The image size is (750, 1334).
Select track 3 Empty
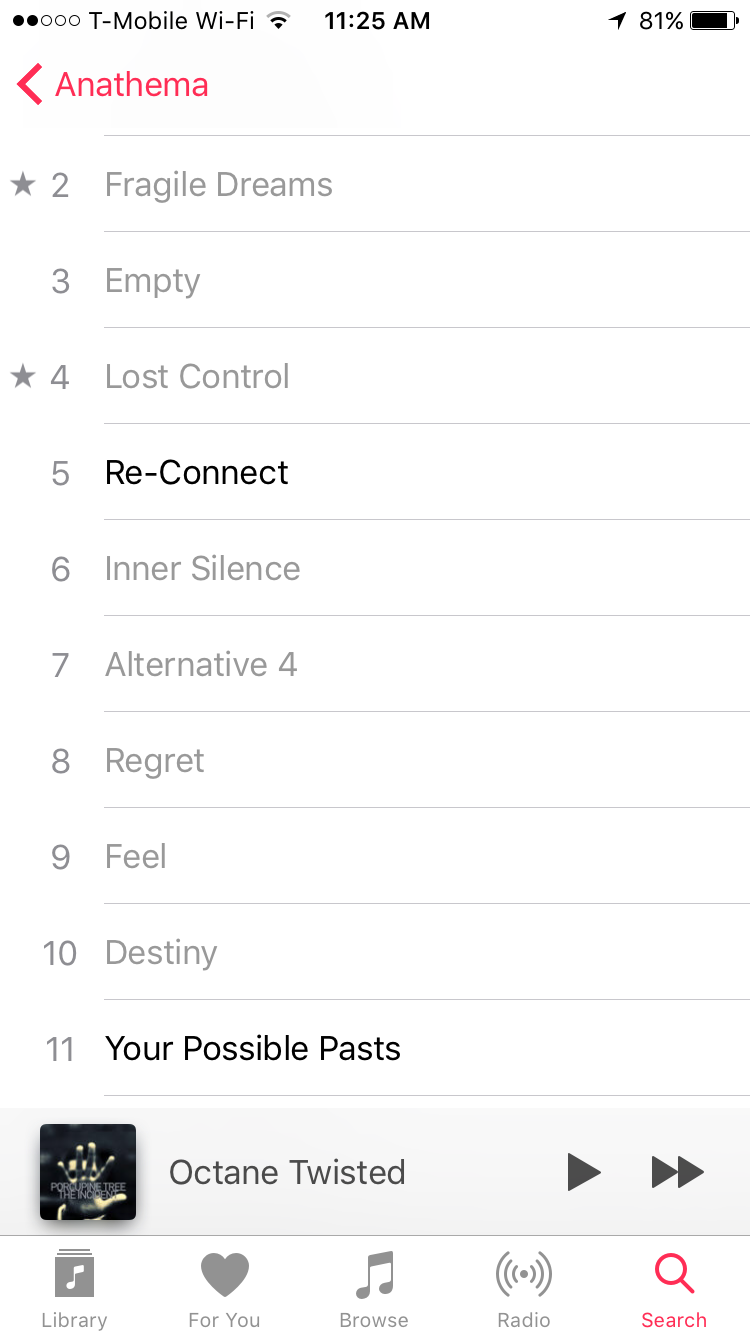[x=375, y=280]
